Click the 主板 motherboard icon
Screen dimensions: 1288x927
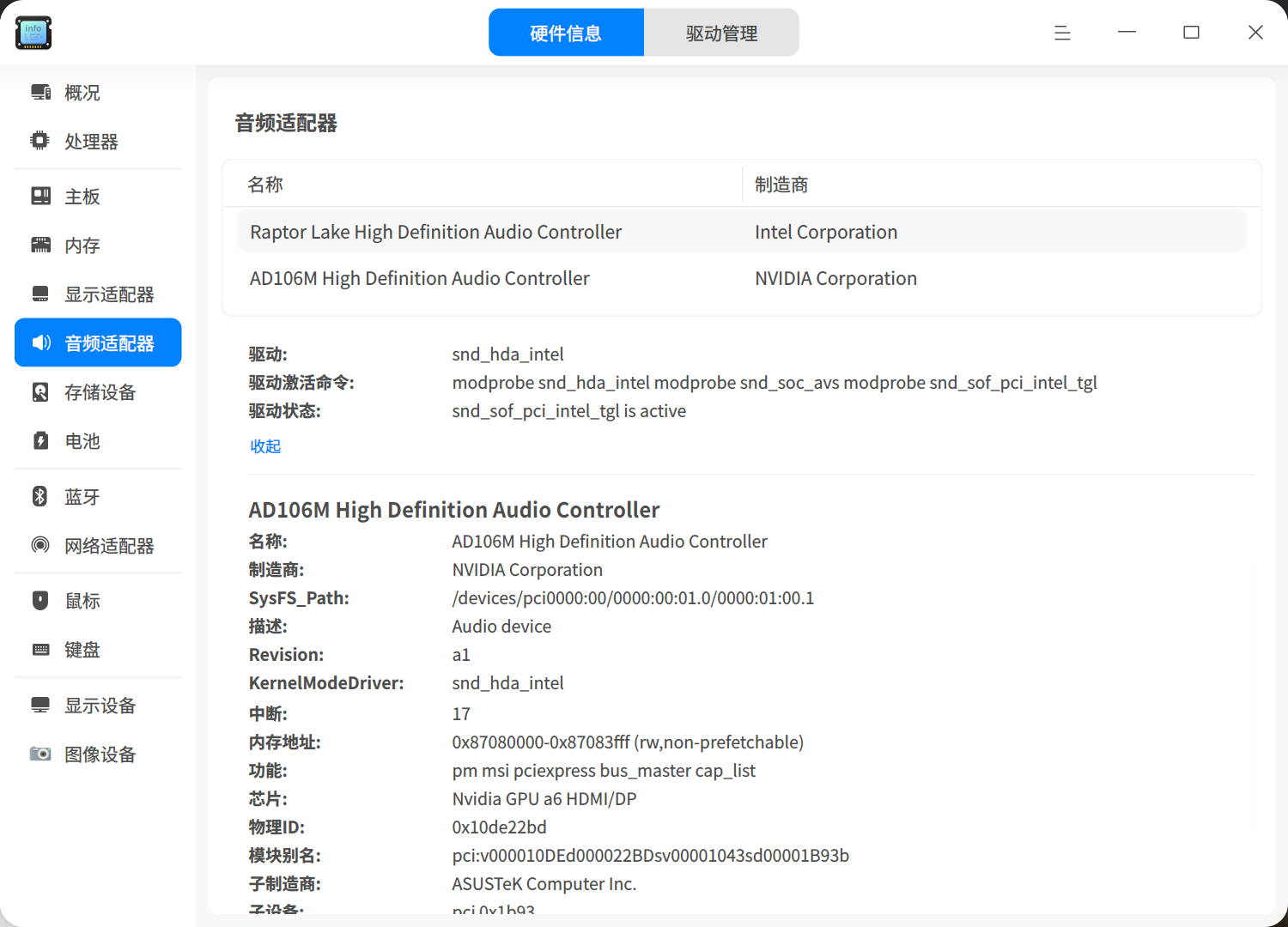pos(40,196)
